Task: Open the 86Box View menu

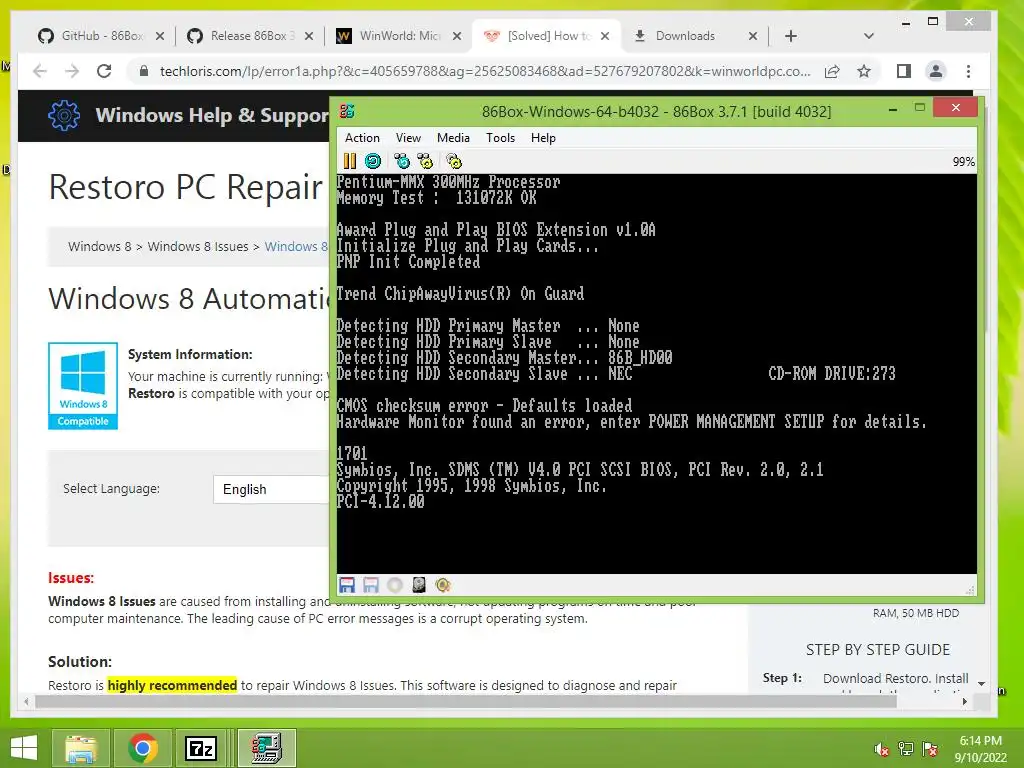Action: (x=408, y=138)
